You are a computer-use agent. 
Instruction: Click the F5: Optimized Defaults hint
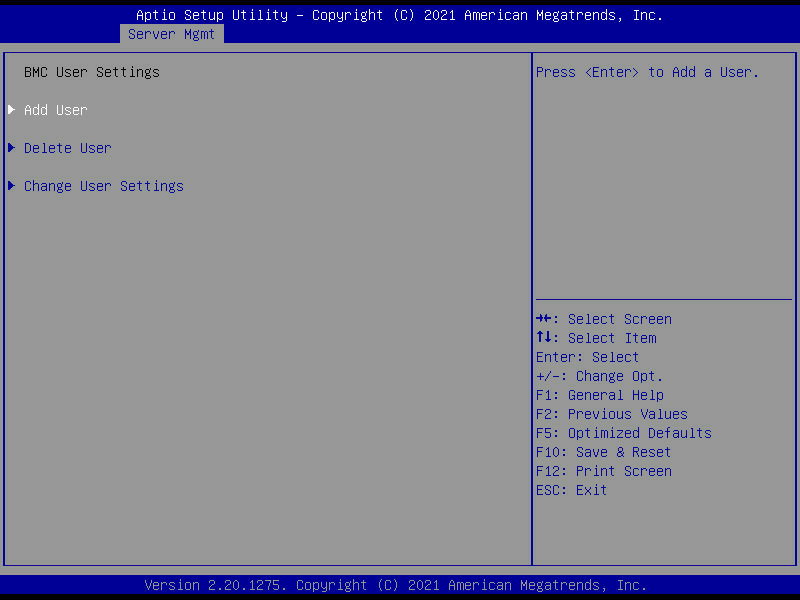click(623, 433)
